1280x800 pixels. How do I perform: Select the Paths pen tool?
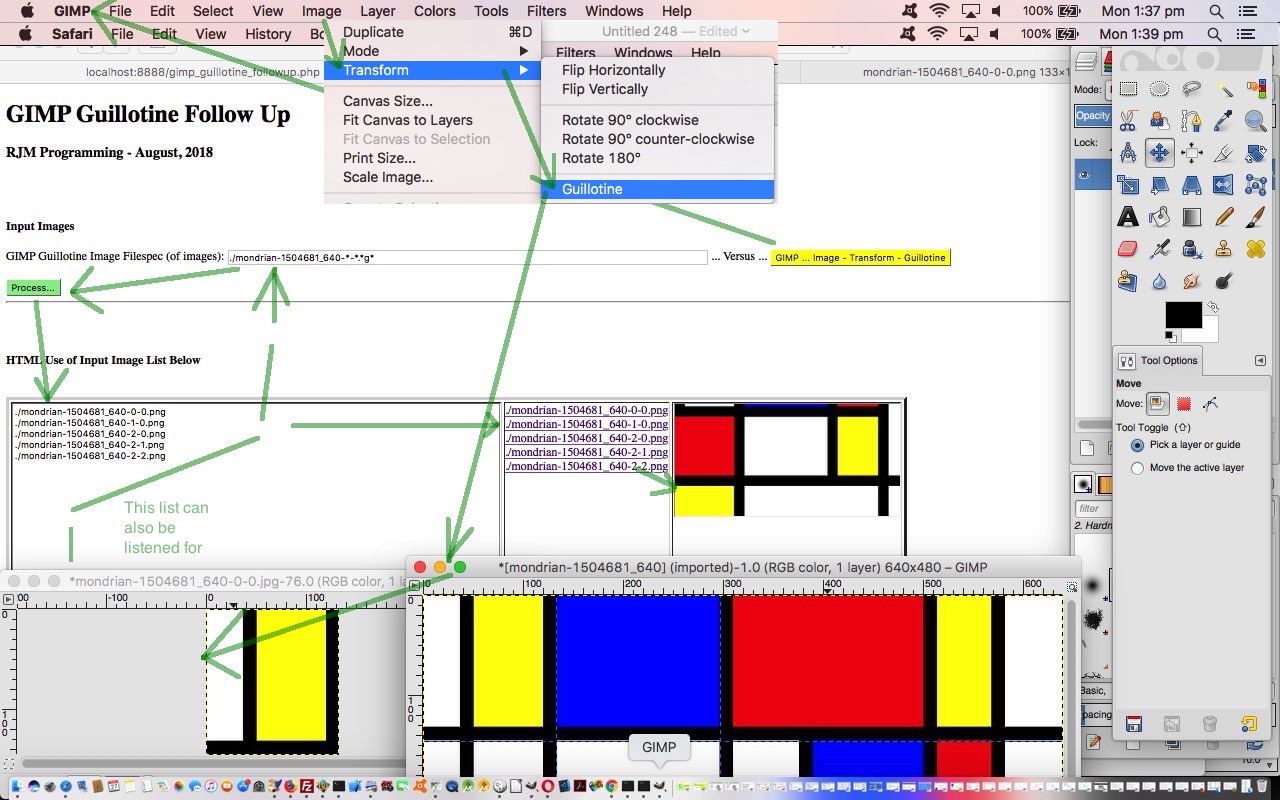pyautogui.click(x=1191, y=121)
